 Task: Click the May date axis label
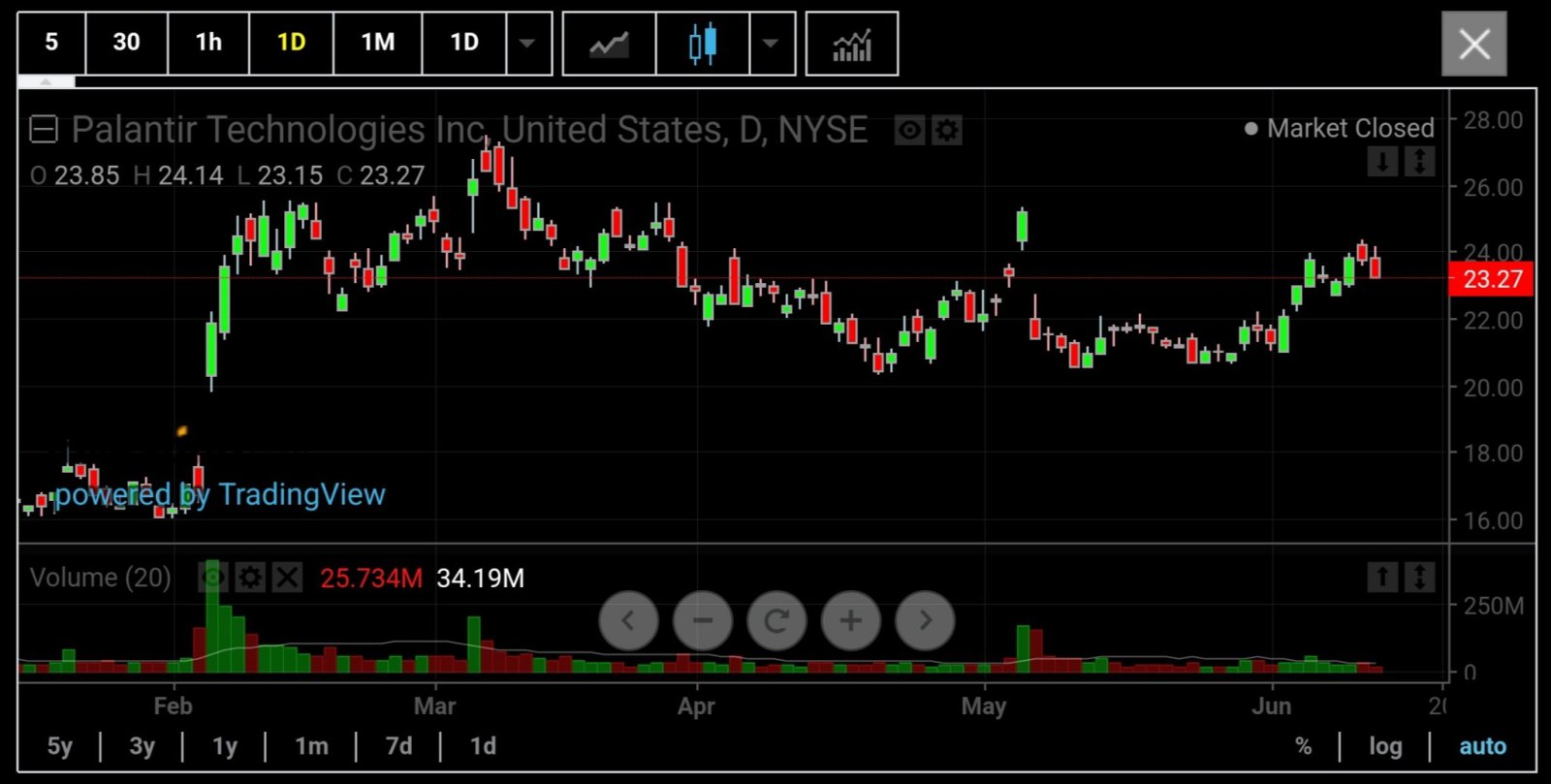984,706
